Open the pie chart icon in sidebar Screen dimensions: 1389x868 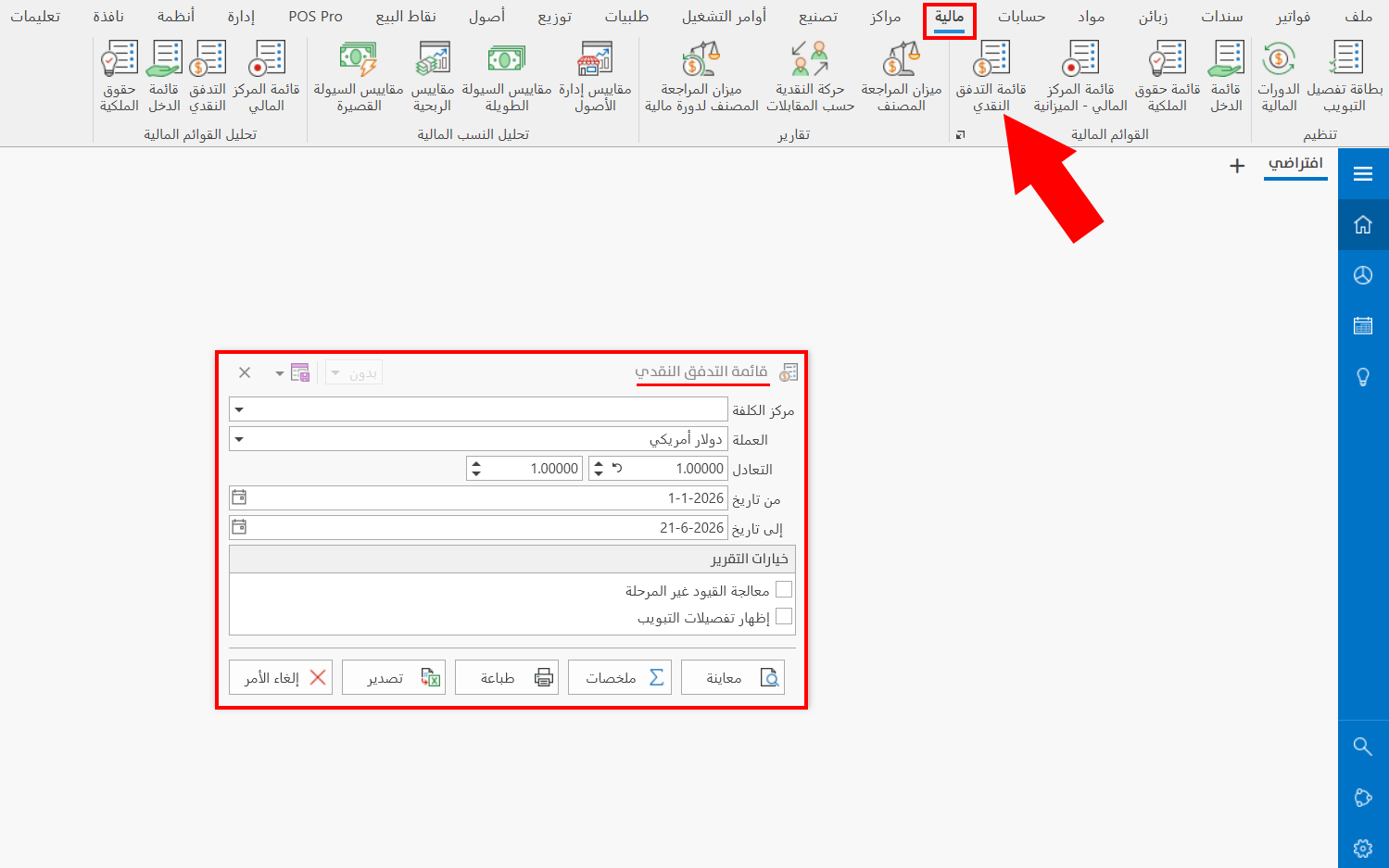(1363, 275)
